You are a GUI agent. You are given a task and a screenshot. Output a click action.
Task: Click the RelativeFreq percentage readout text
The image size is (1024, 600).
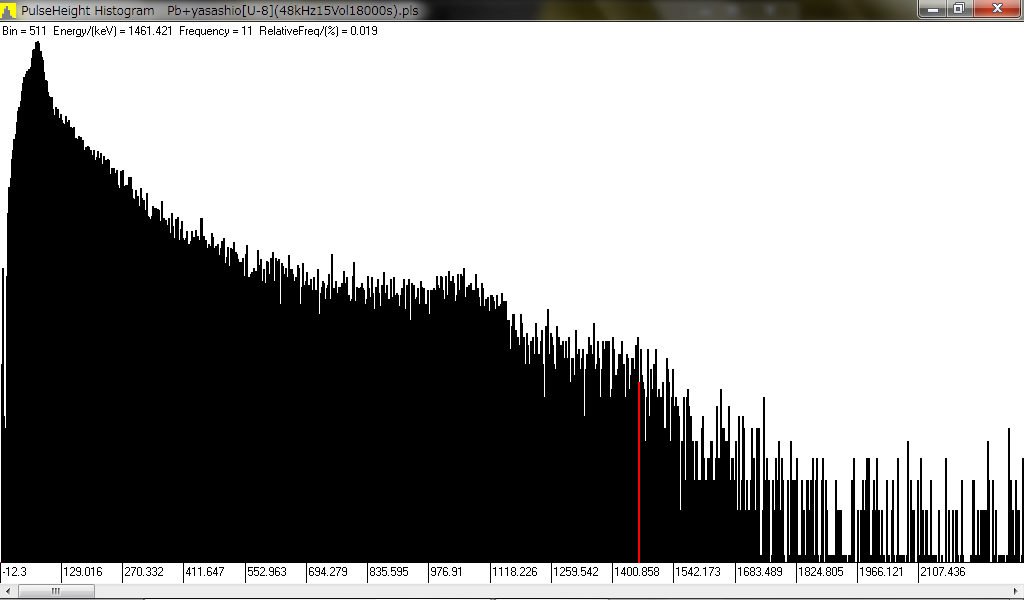click(318, 31)
